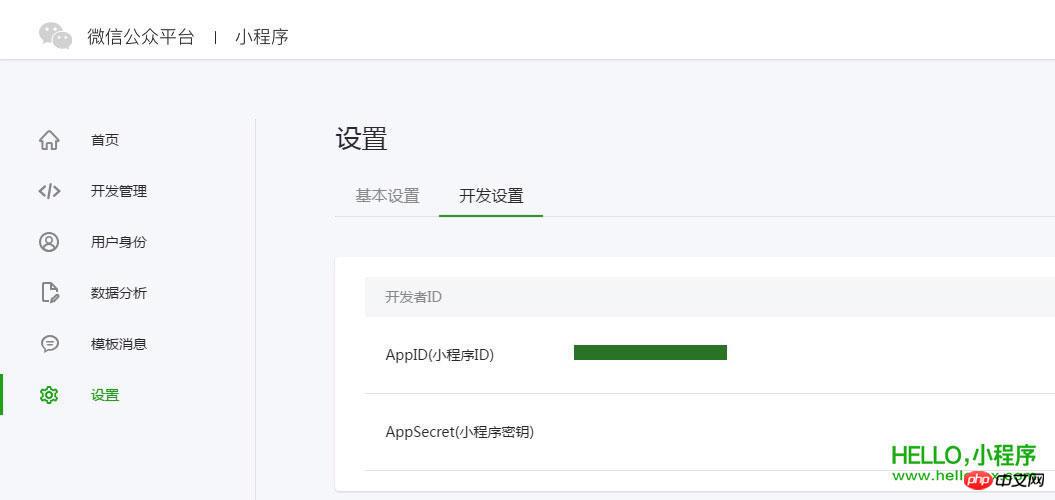Click the AppSecret(小程序密钥) row label
This screenshot has height=500, width=1055.
tap(459, 432)
